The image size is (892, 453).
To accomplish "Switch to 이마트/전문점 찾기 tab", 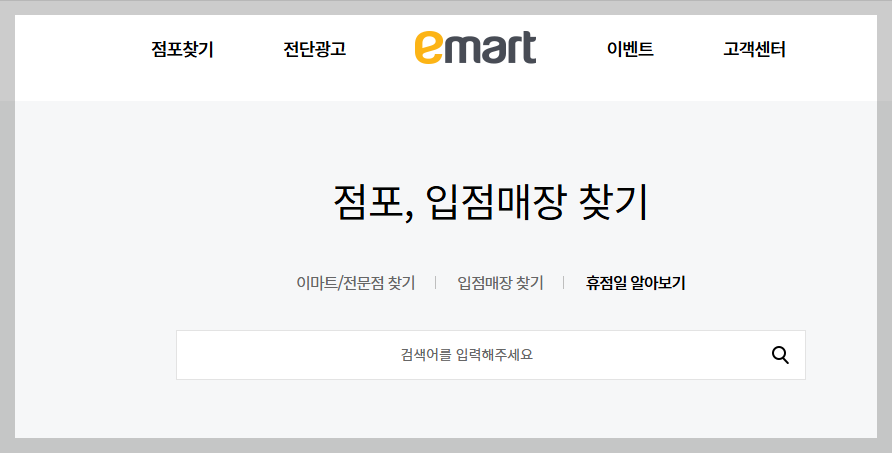I will pos(356,283).
